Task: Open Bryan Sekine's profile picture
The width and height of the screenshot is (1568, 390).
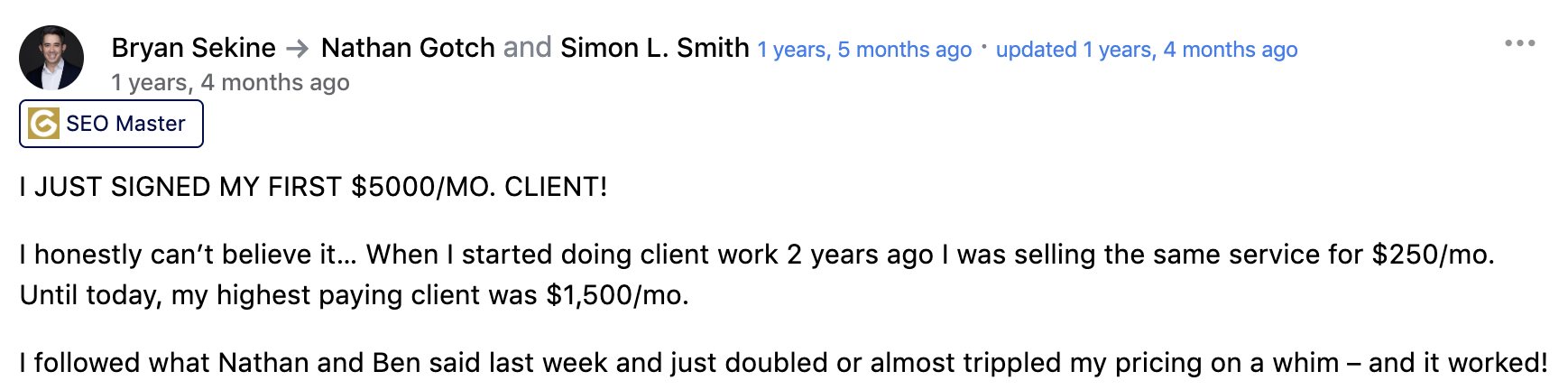Action: pos(51,58)
